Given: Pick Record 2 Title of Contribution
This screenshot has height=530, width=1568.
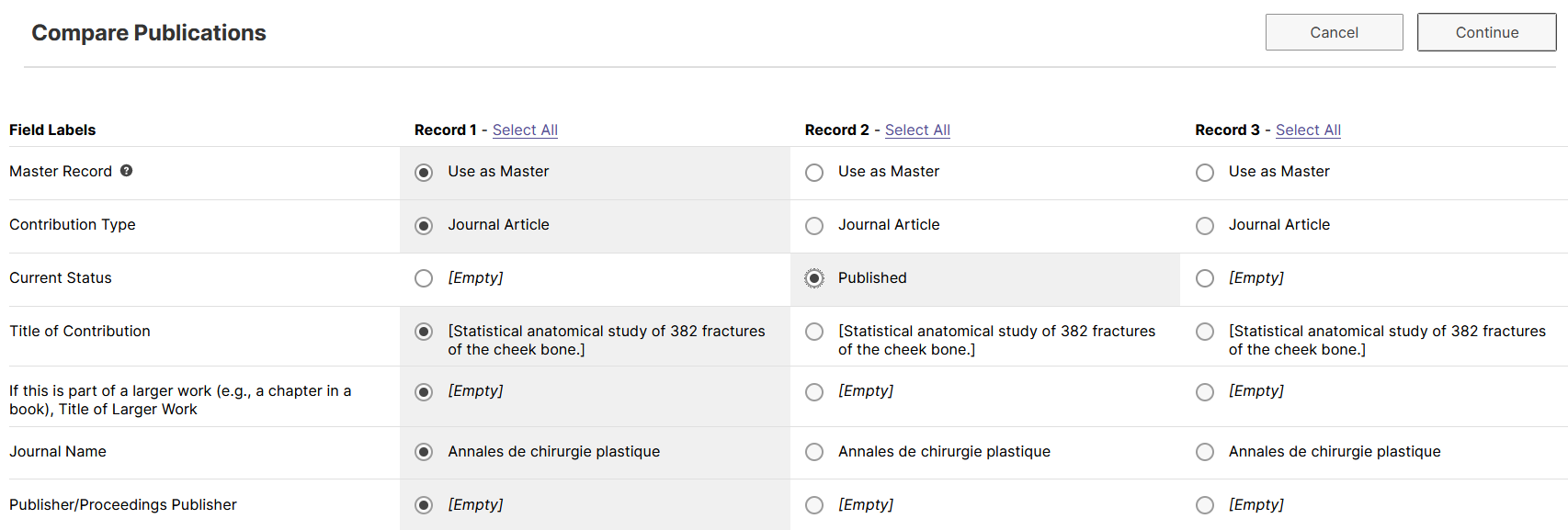Looking at the screenshot, I should point(814,332).
